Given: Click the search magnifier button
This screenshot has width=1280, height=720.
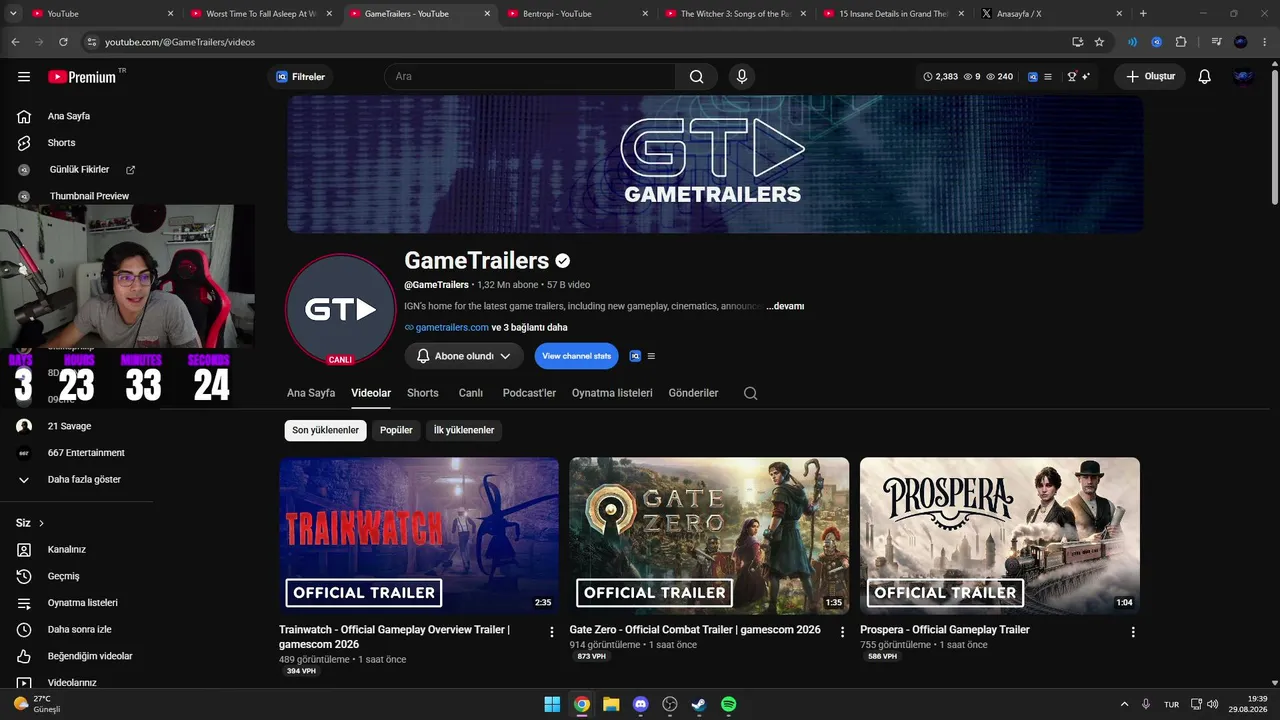Looking at the screenshot, I should (696, 77).
